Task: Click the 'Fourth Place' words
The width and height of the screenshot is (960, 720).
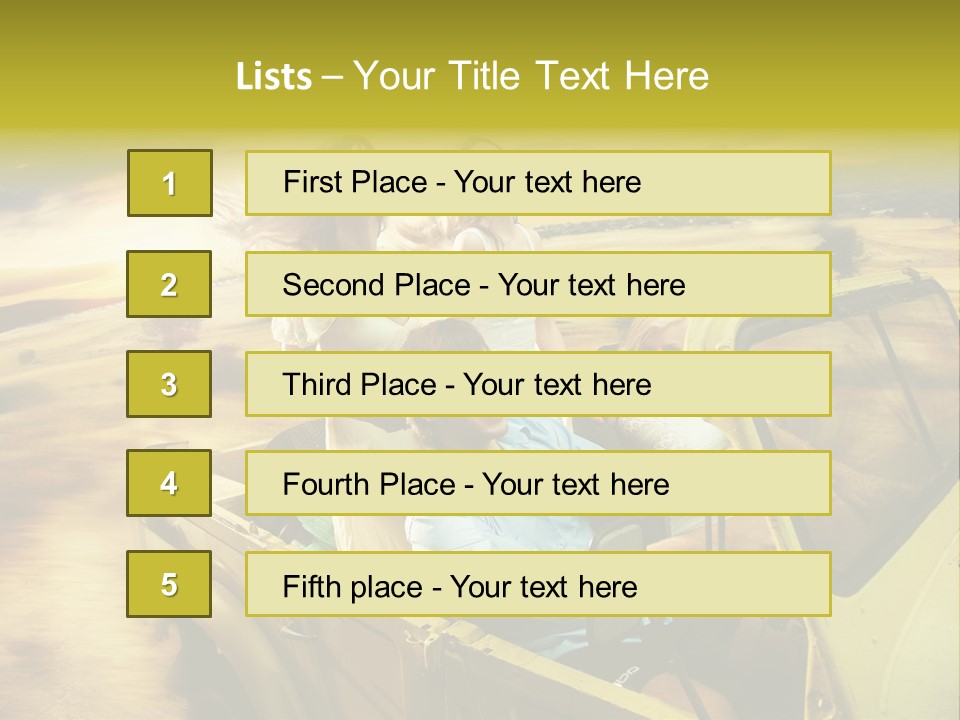Action: tap(369, 484)
